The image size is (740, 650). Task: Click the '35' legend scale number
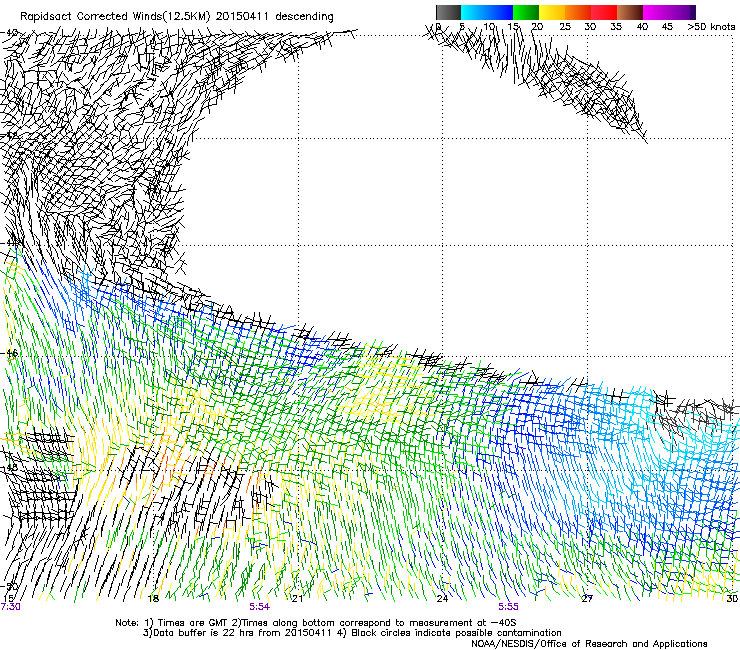pos(616,26)
